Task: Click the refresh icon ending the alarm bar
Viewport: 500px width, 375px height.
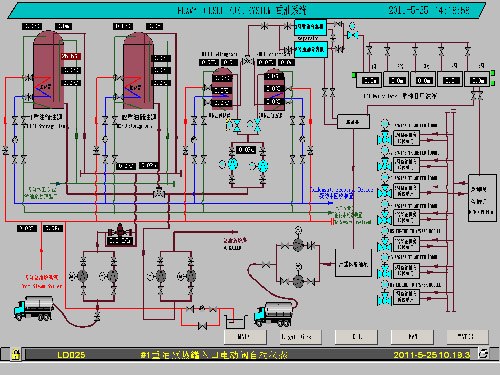Action: tap(483, 353)
